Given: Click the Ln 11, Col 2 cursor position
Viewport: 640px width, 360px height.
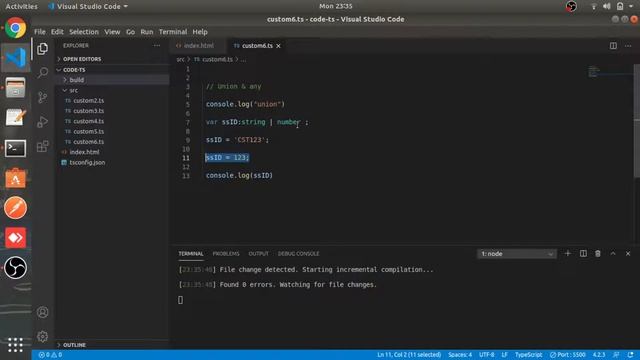Looking at the screenshot, I should tap(409, 355).
